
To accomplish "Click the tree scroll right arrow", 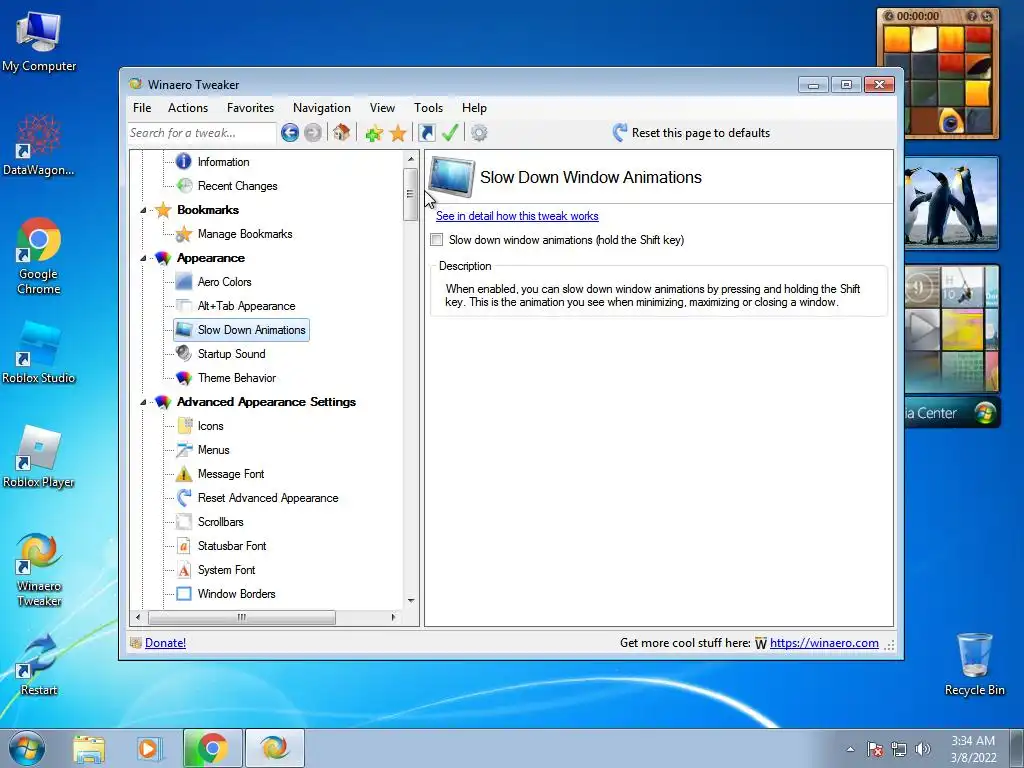I will 393,617.
